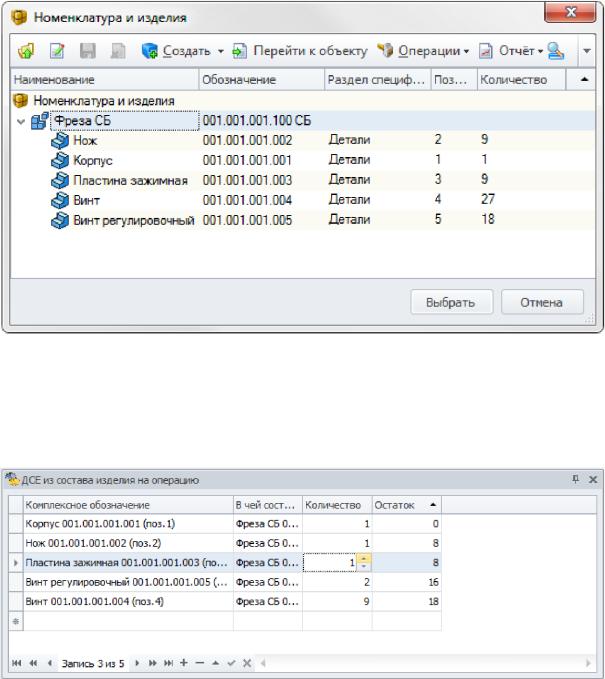
Task: Select the Винт 001.001.001.004 (поз.4) grid row
Action: (x=225, y=602)
